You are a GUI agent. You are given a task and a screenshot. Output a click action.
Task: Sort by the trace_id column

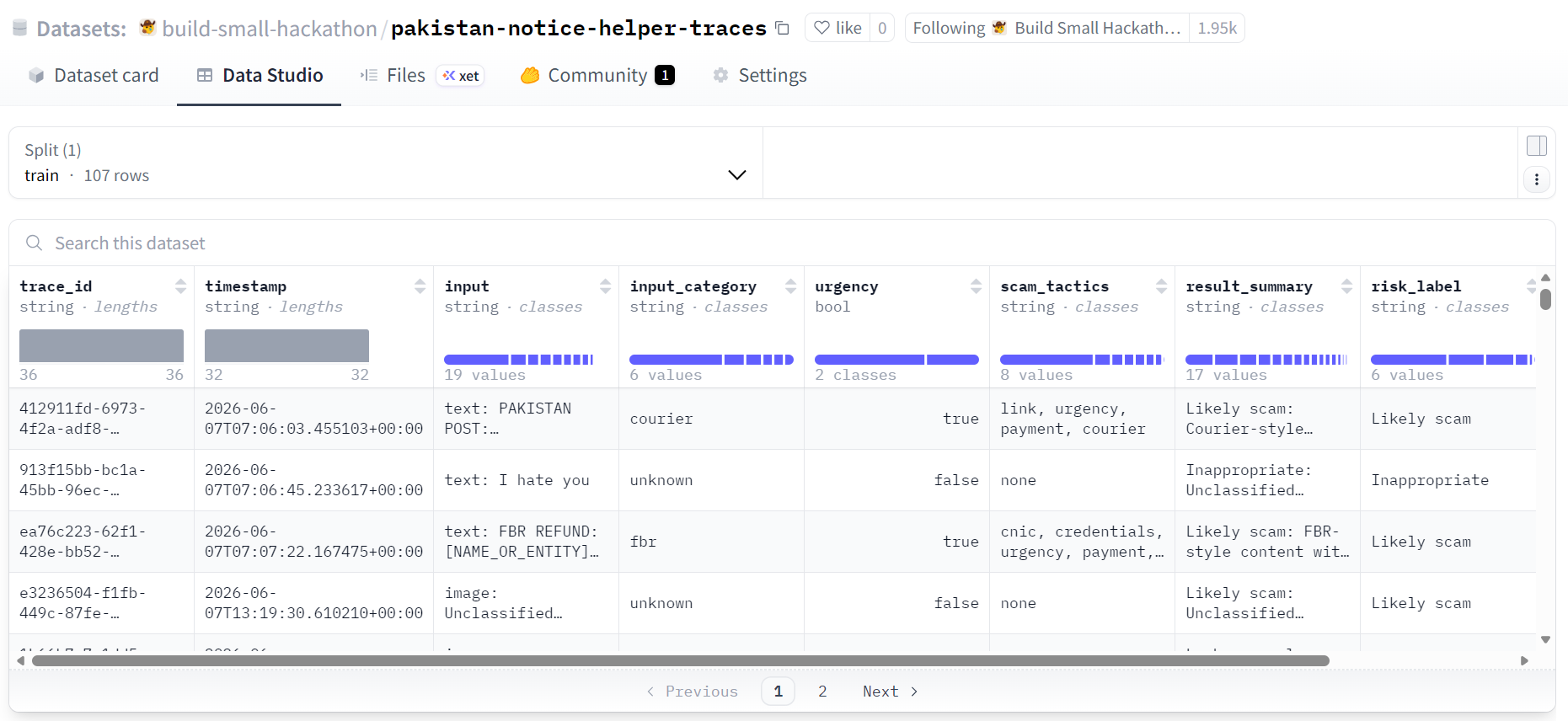(x=180, y=286)
